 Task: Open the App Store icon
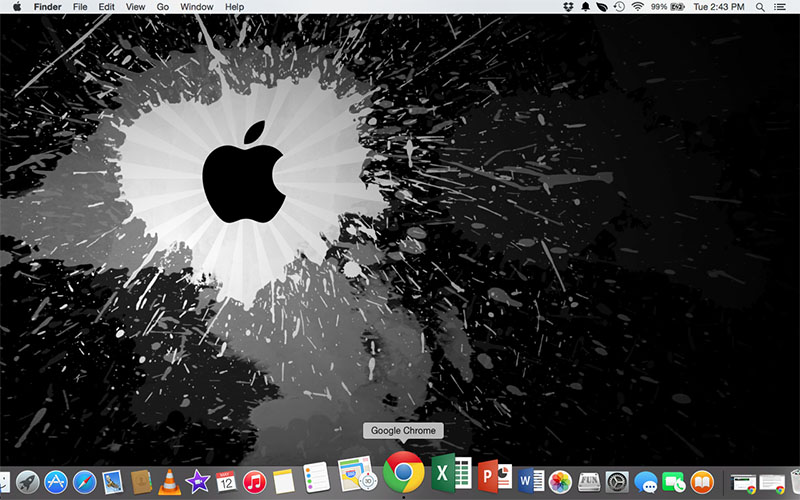click(x=56, y=482)
